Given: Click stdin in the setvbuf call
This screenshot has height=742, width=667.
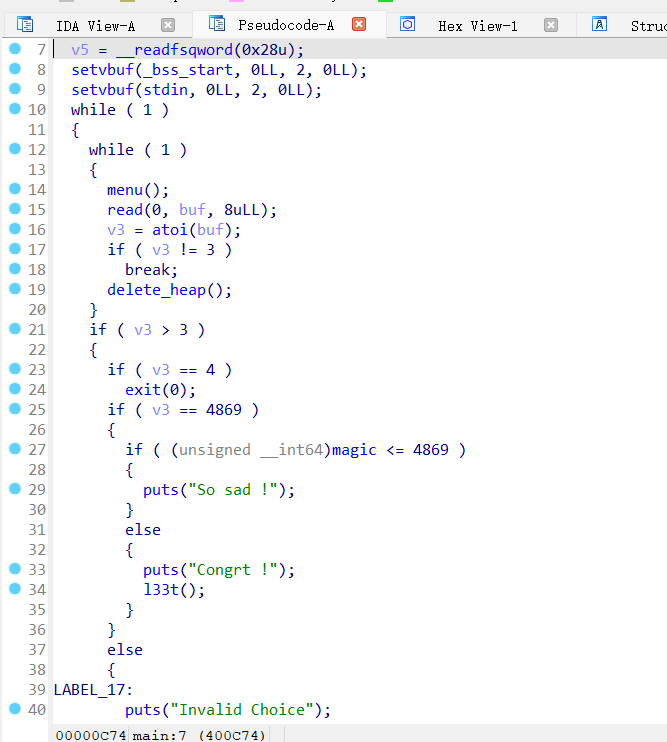Looking at the screenshot, I should point(165,90).
